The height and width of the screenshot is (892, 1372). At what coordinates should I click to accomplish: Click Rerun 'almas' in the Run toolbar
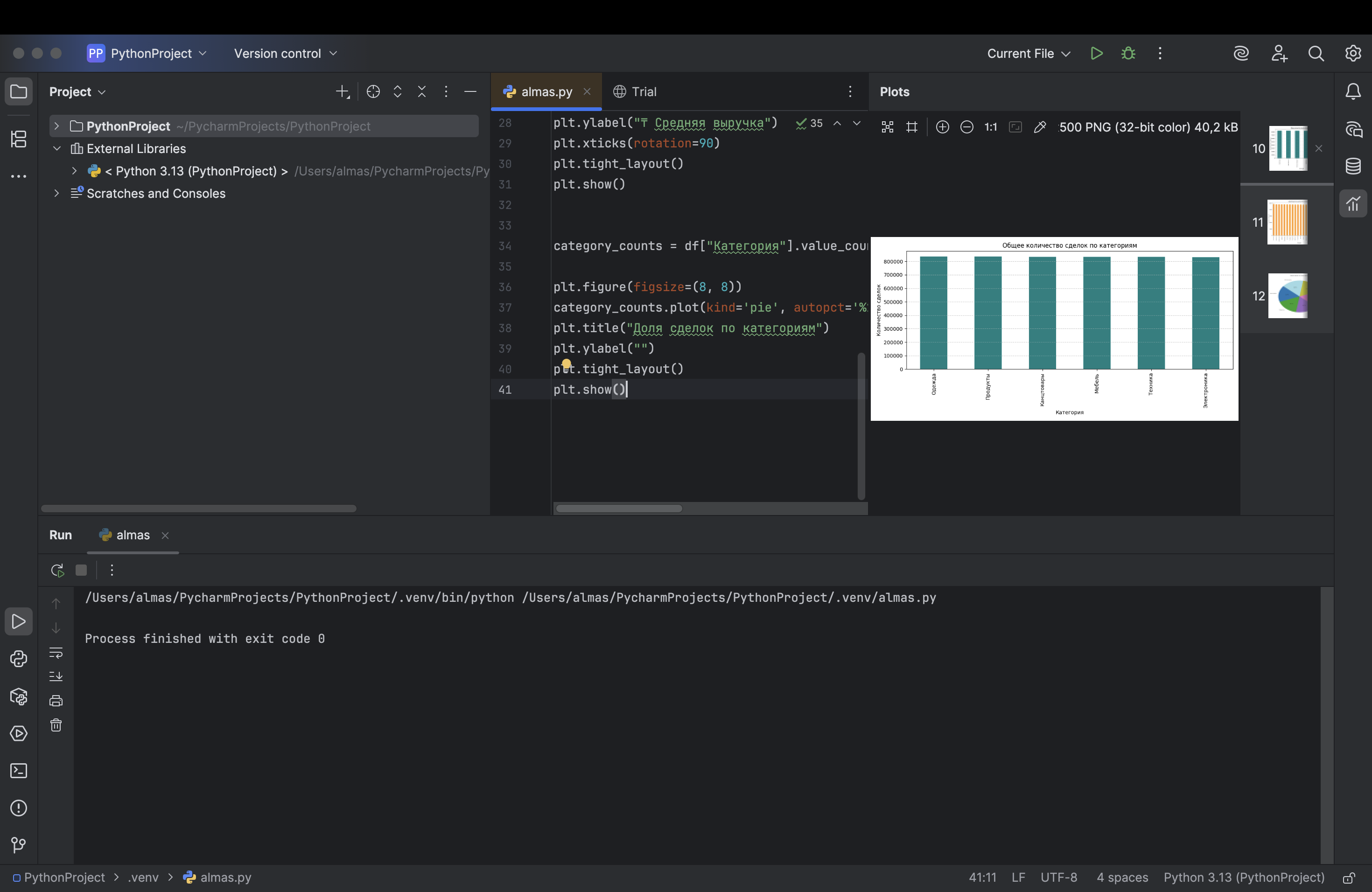point(57,570)
